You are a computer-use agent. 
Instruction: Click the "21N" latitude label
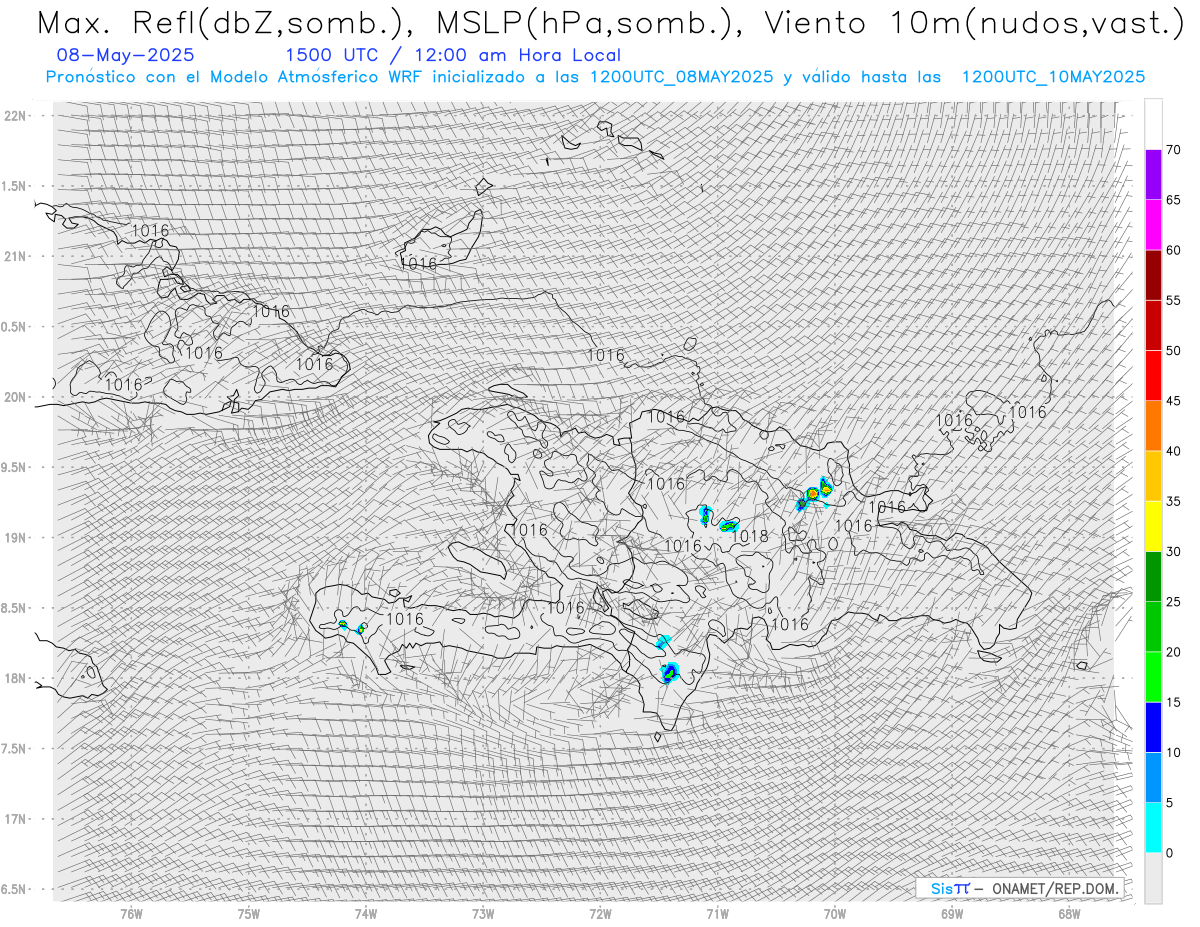[x=15, y=256]
